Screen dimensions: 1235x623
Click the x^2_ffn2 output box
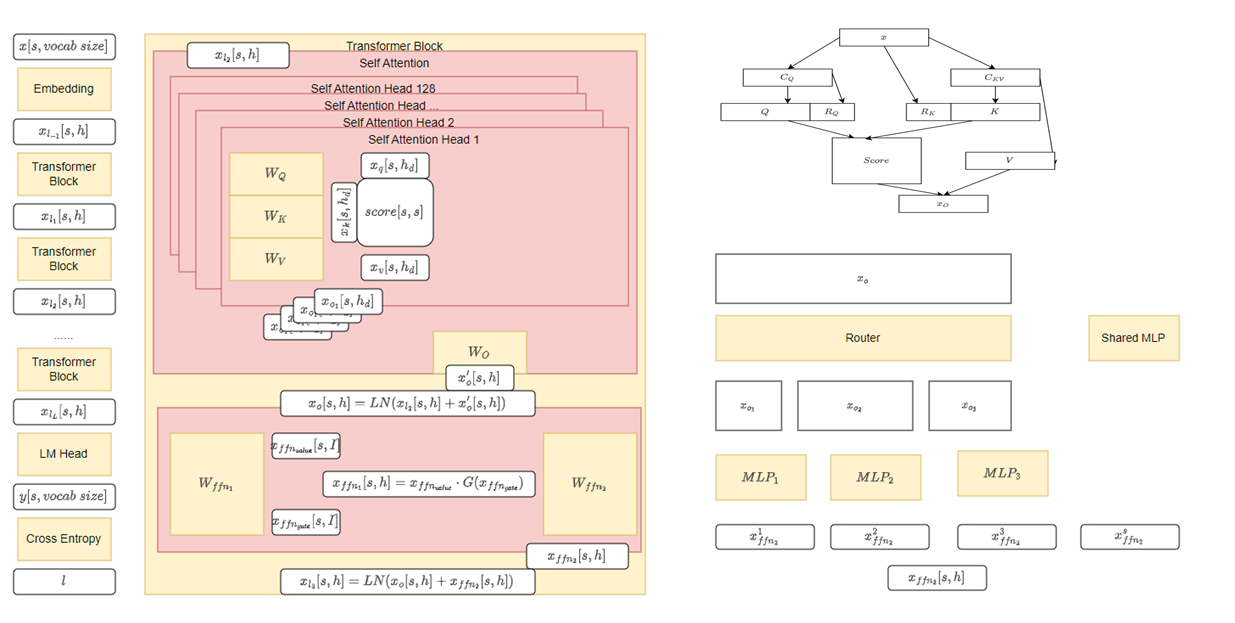[880, 537]
